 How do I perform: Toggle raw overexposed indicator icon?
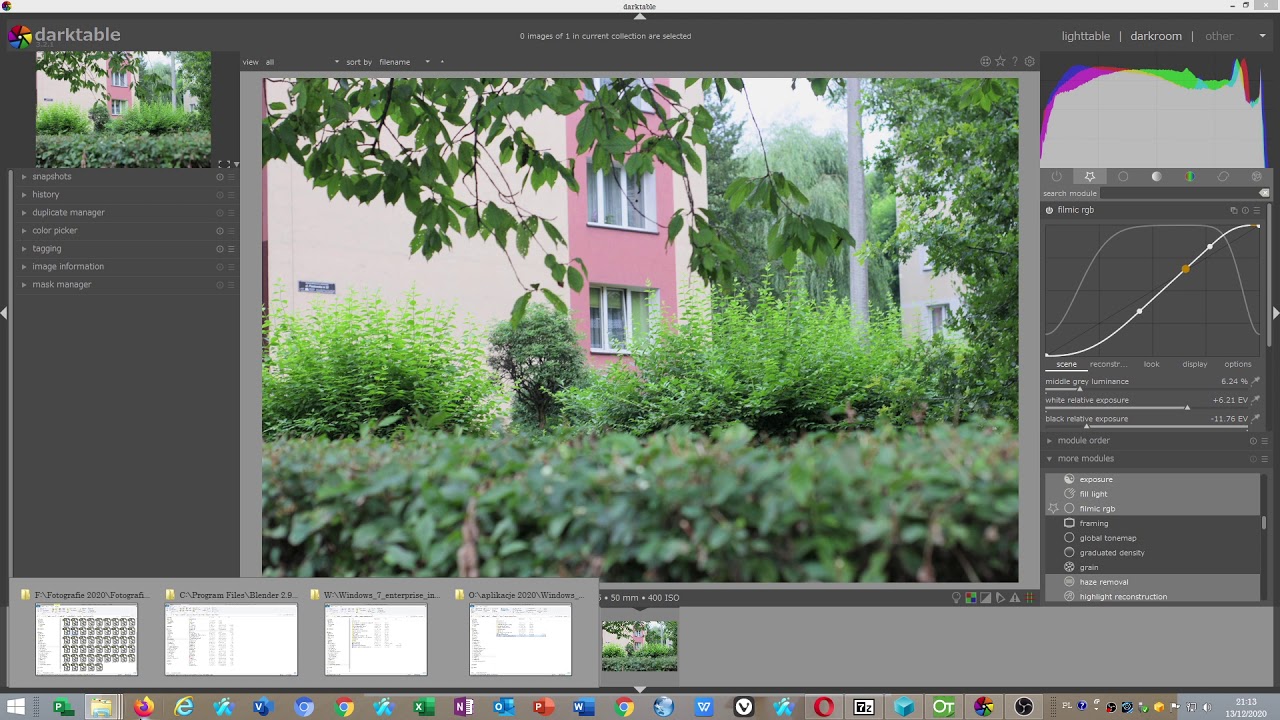pos(970,598)
